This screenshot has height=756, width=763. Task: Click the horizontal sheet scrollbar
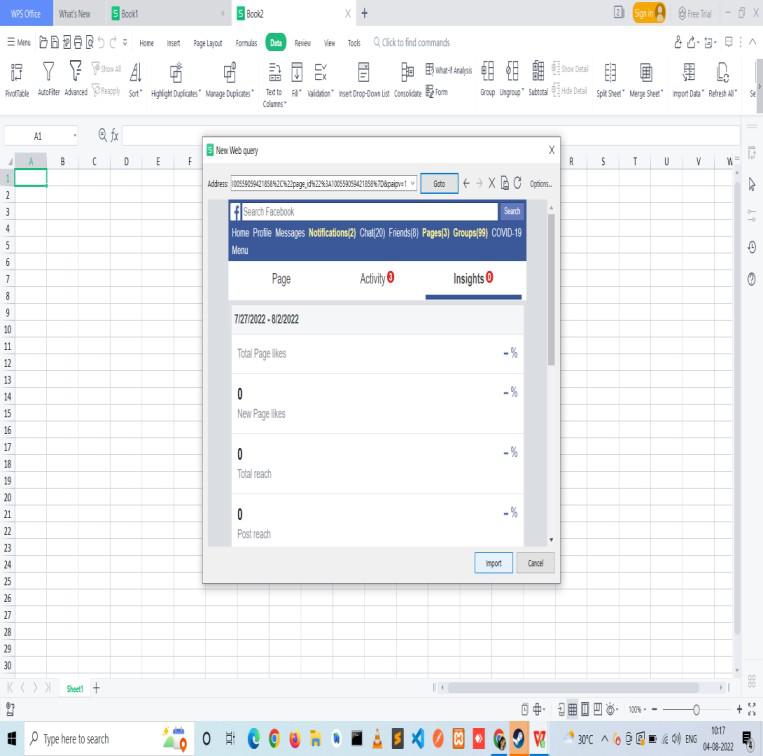coord(573,687)
